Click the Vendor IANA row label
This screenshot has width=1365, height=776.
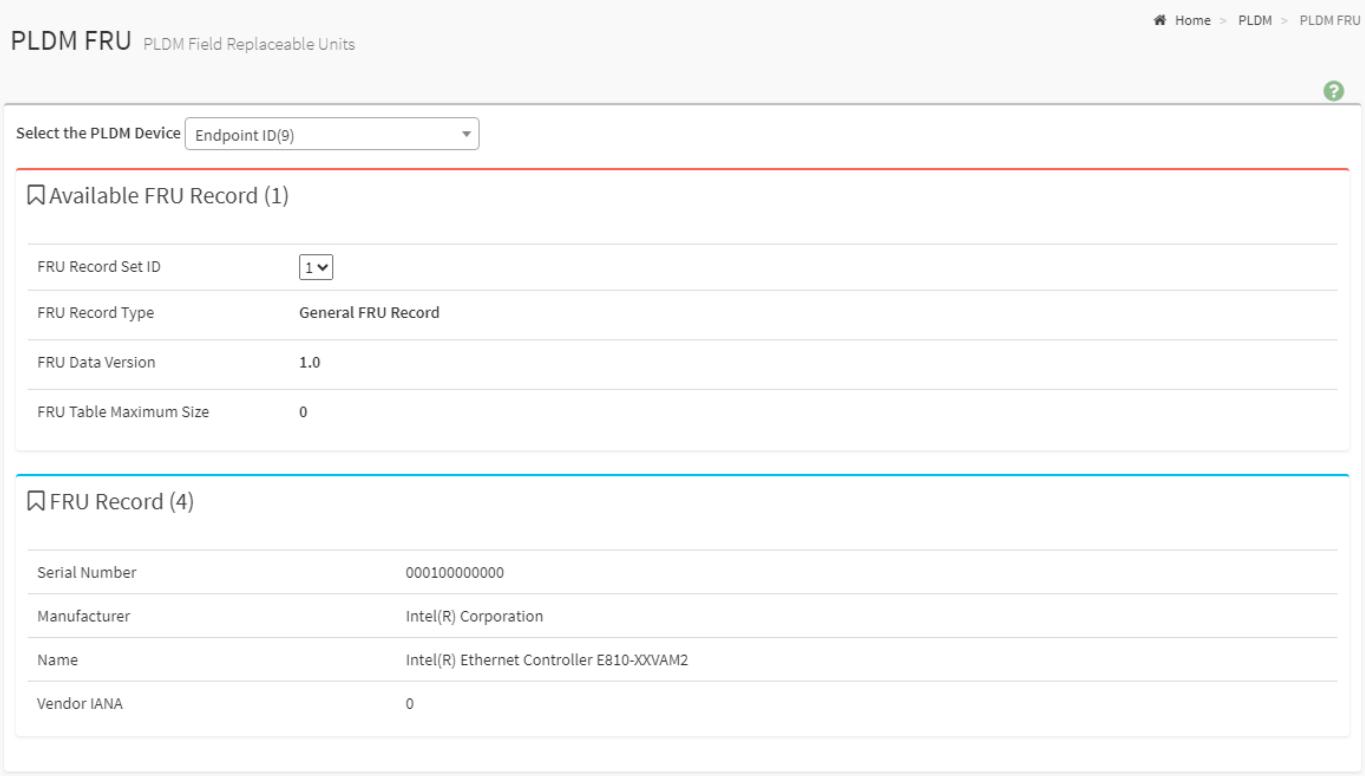(74, 704)
